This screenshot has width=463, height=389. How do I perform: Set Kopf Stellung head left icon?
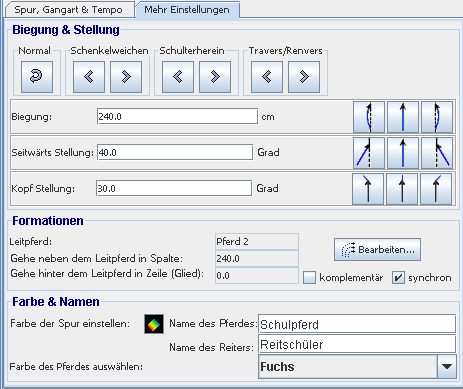pos(368,189)
